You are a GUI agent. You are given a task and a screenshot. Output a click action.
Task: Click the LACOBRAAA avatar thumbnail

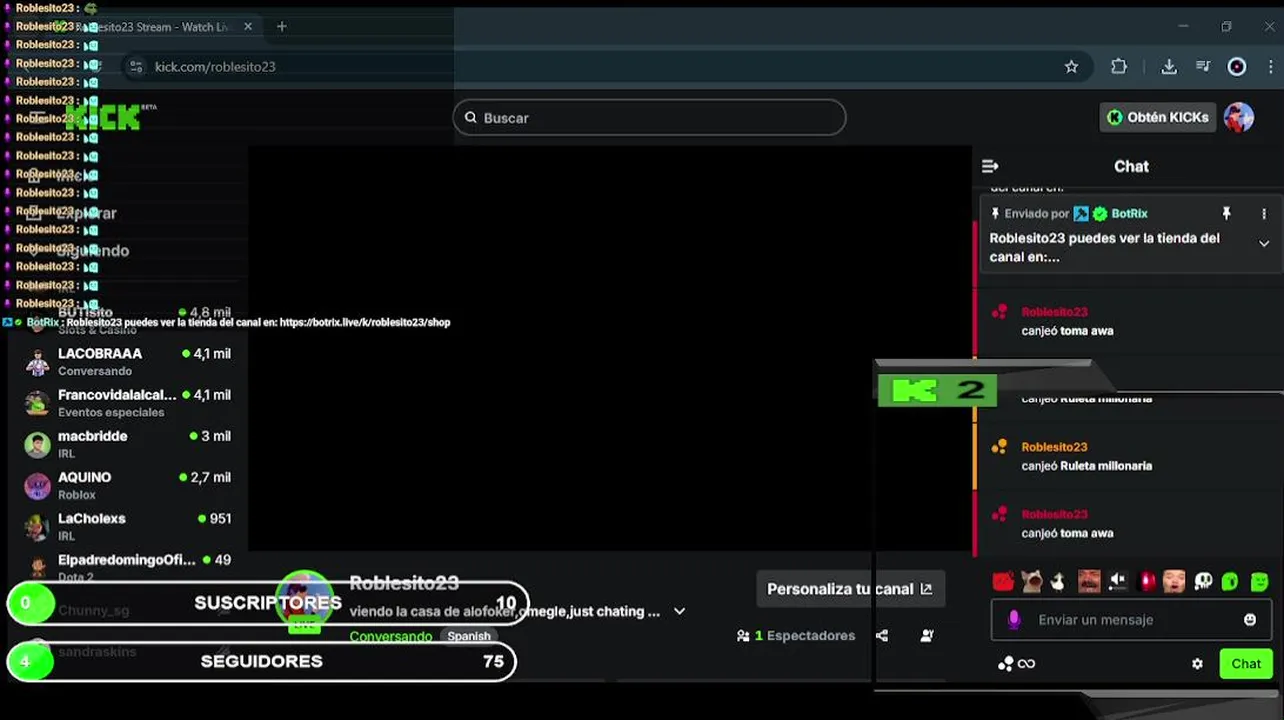pos(37,362)
